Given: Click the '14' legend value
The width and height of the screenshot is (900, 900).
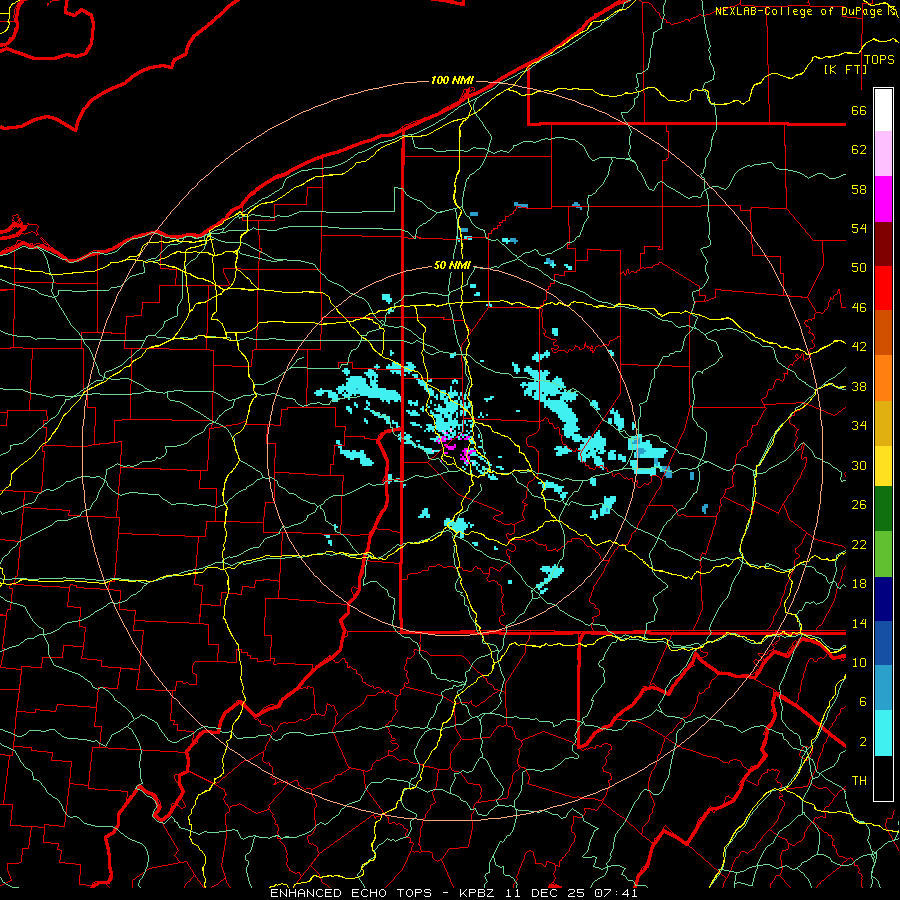Looking at the screenshot, I should click(859, 623).
